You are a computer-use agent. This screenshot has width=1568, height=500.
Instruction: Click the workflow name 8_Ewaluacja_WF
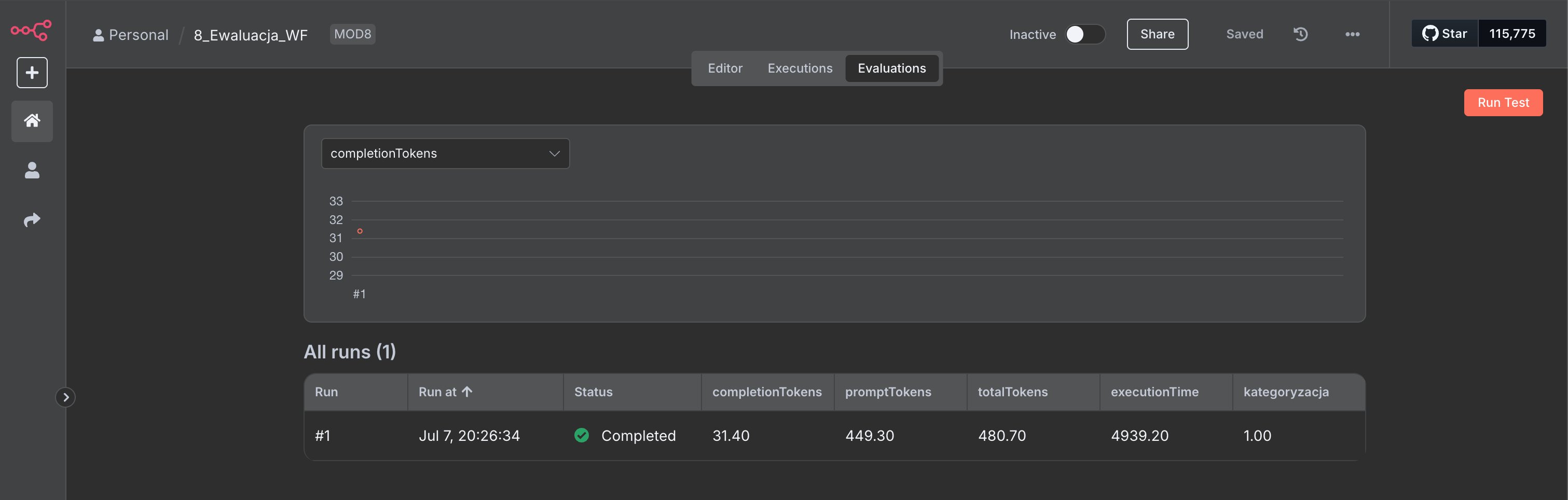coord(251,35)
